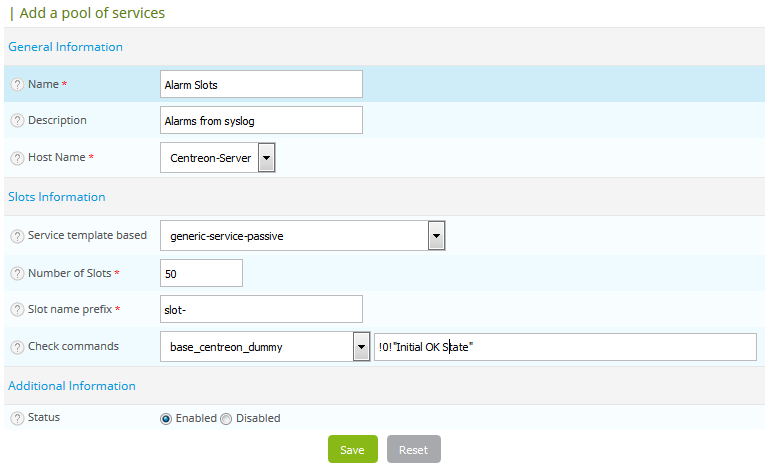This screenshot has width=770, height=470.
Task: Click help icon next to Status
Action: click(17, 418)
